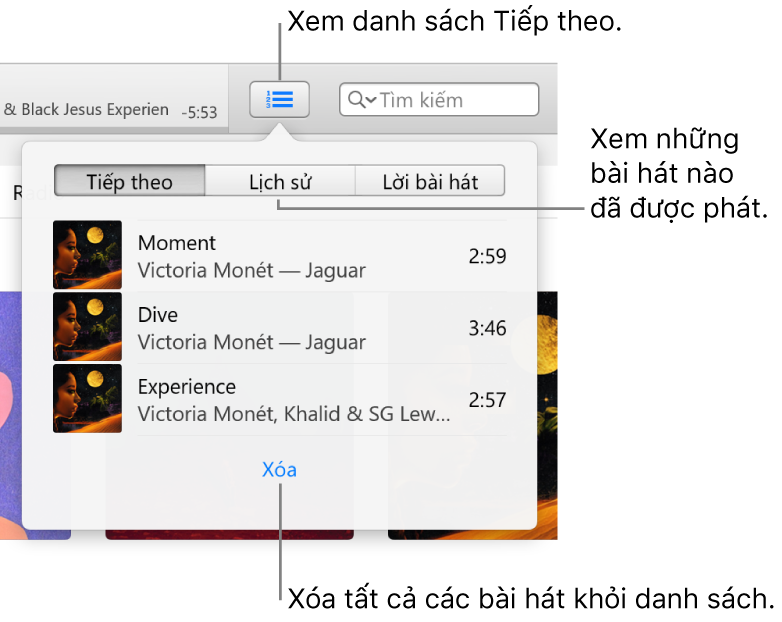Click the 2:57 duration
Viewport: 782px width, 622px height.
pos(487,400)
